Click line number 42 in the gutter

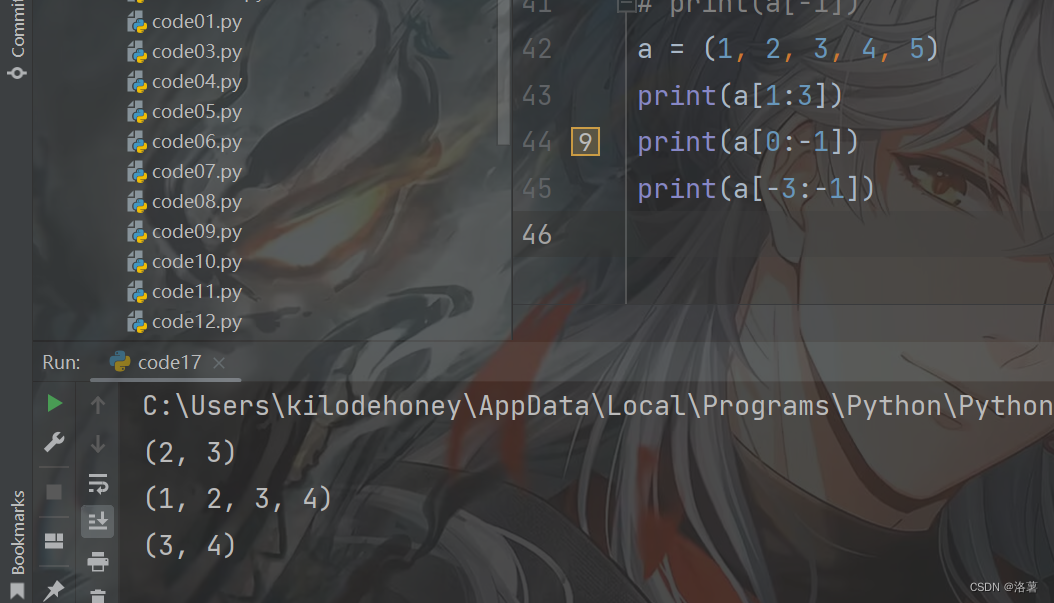coord(537,49)
